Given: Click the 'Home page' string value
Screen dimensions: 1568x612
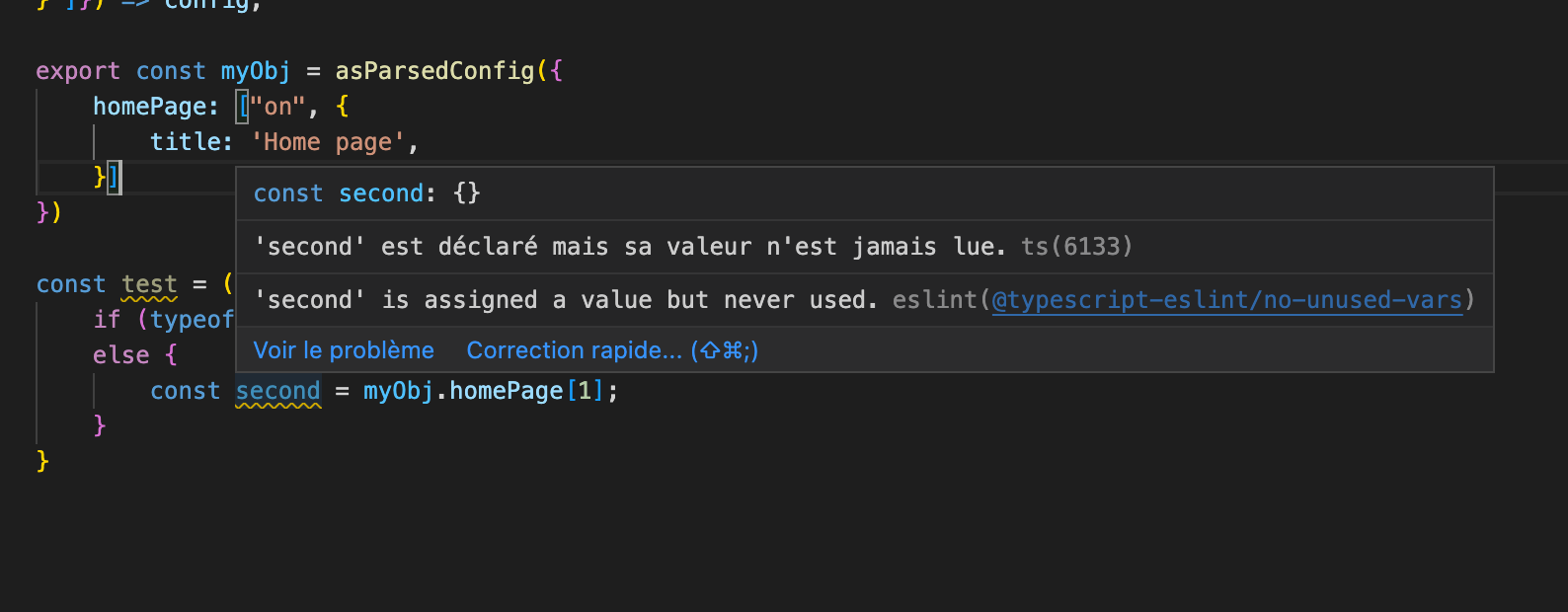Looking at the screenshot, I should tap(328, 142).
